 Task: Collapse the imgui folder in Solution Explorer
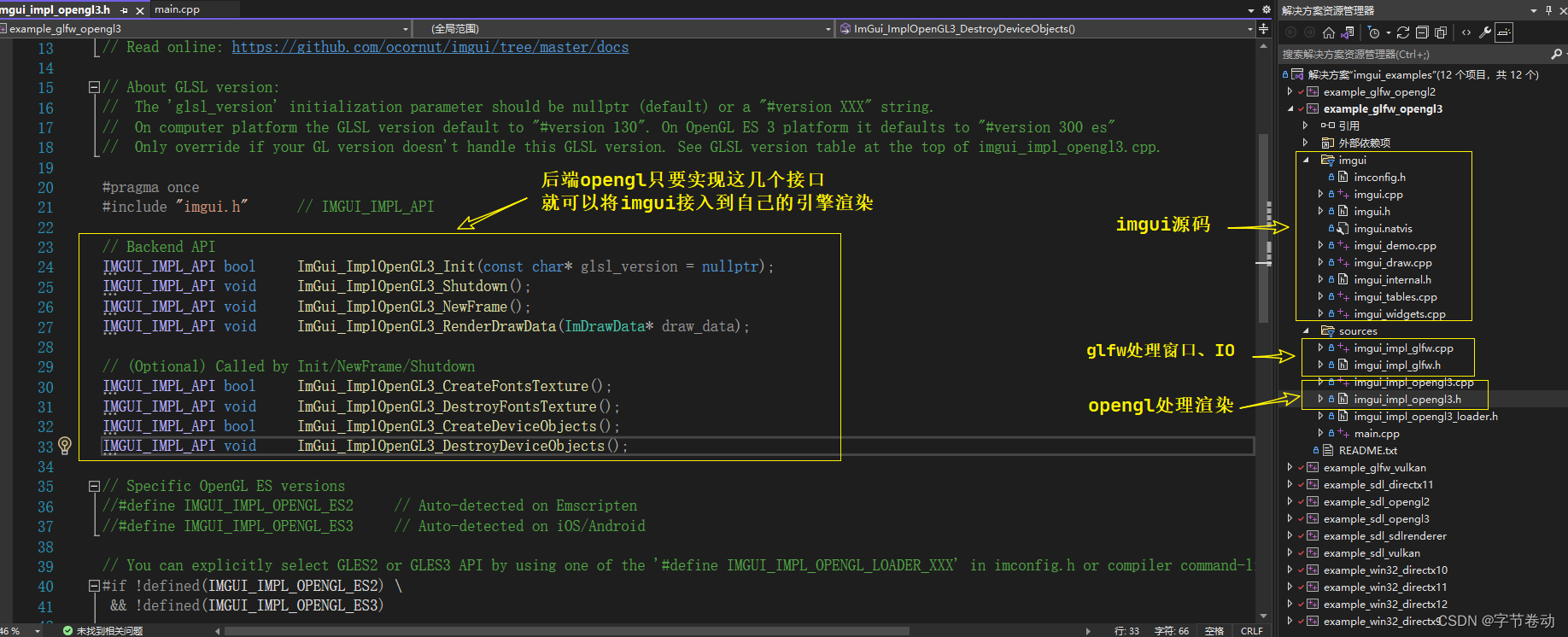[1306, 160]
